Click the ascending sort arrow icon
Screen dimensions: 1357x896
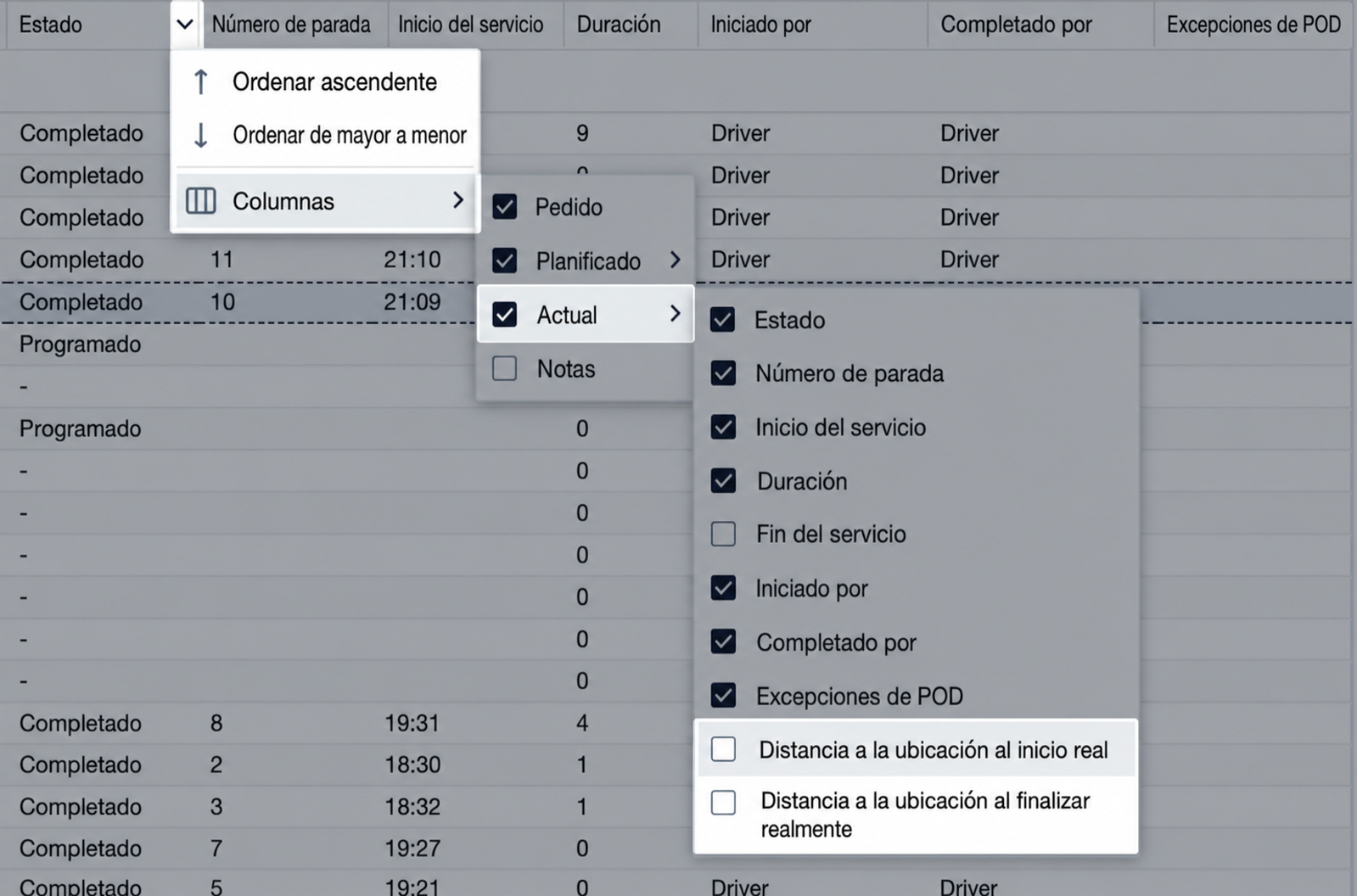[x=200, y=82]
